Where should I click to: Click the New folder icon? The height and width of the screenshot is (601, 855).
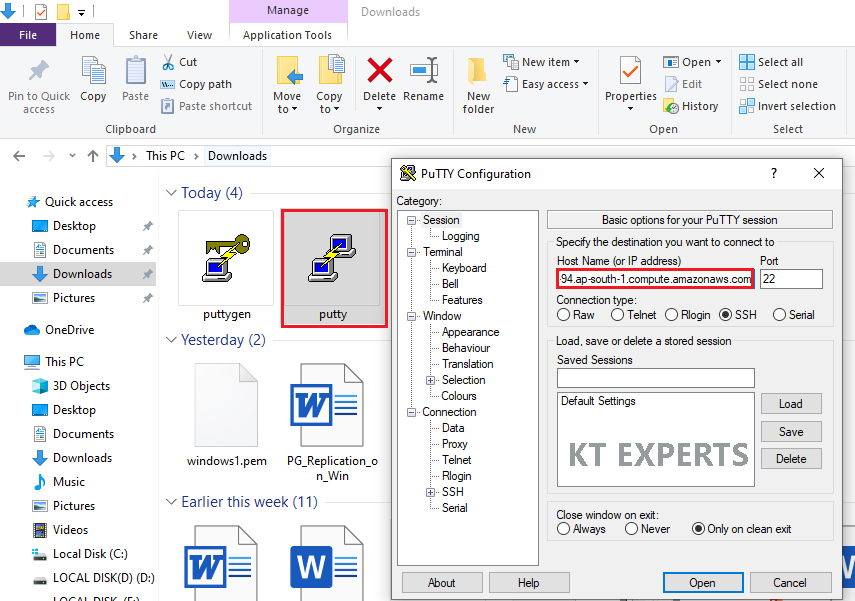tap(478, 71)
